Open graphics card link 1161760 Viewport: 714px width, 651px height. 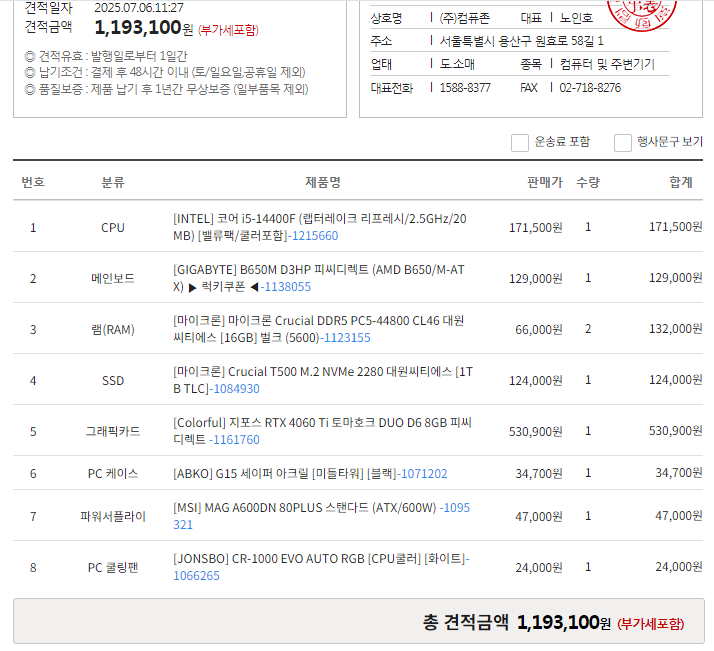click(x=234, y=440)
